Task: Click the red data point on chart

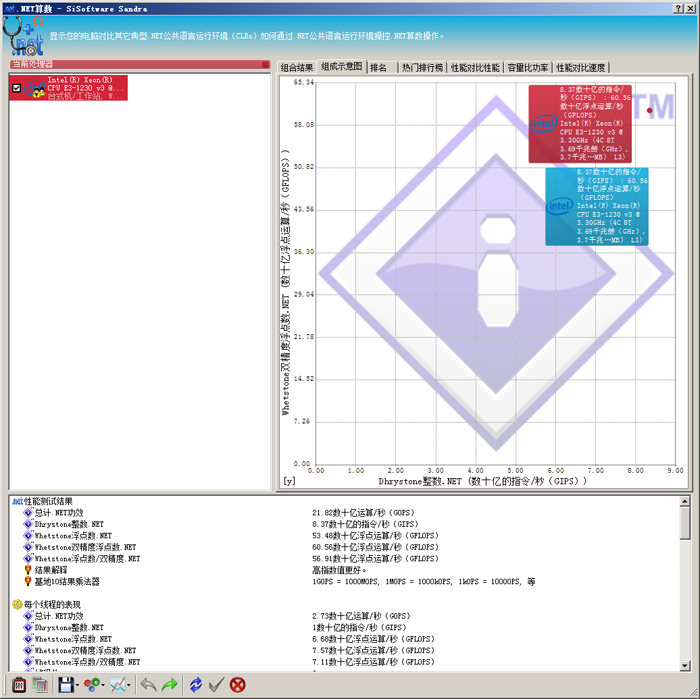Action: point(650,110)
